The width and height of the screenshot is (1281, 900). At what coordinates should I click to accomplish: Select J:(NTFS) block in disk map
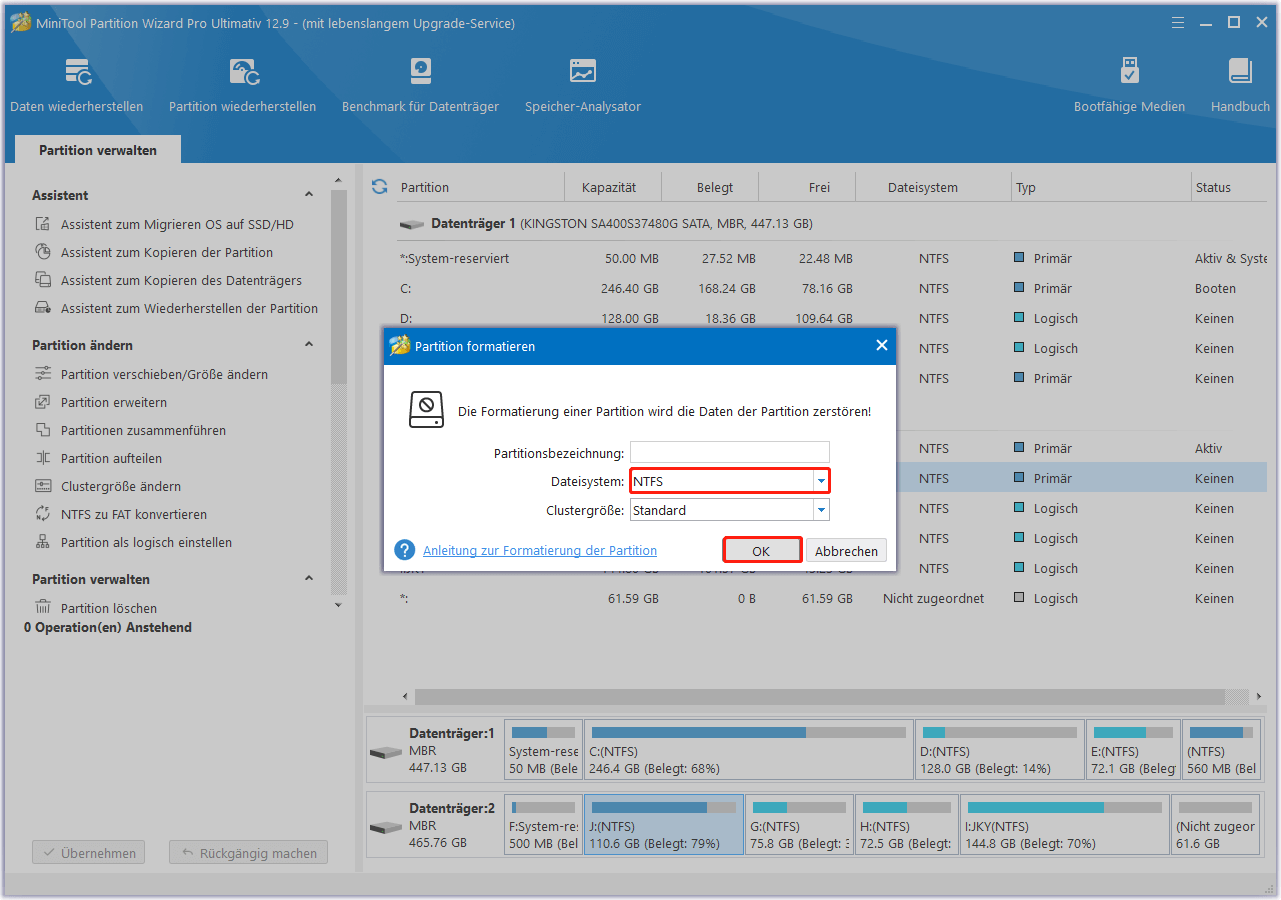click(664, 825)
